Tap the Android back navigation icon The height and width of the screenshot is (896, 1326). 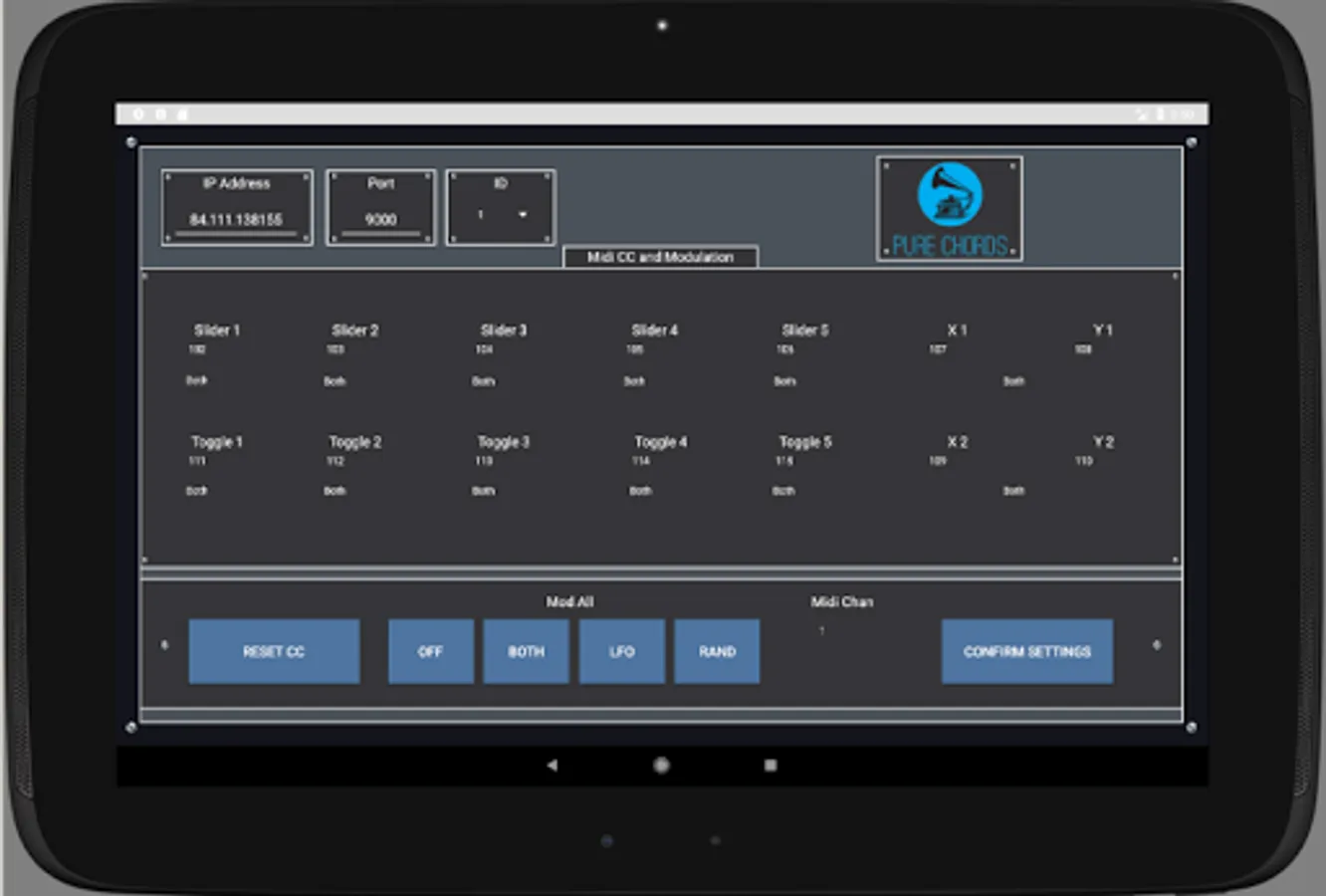[552, 766]
